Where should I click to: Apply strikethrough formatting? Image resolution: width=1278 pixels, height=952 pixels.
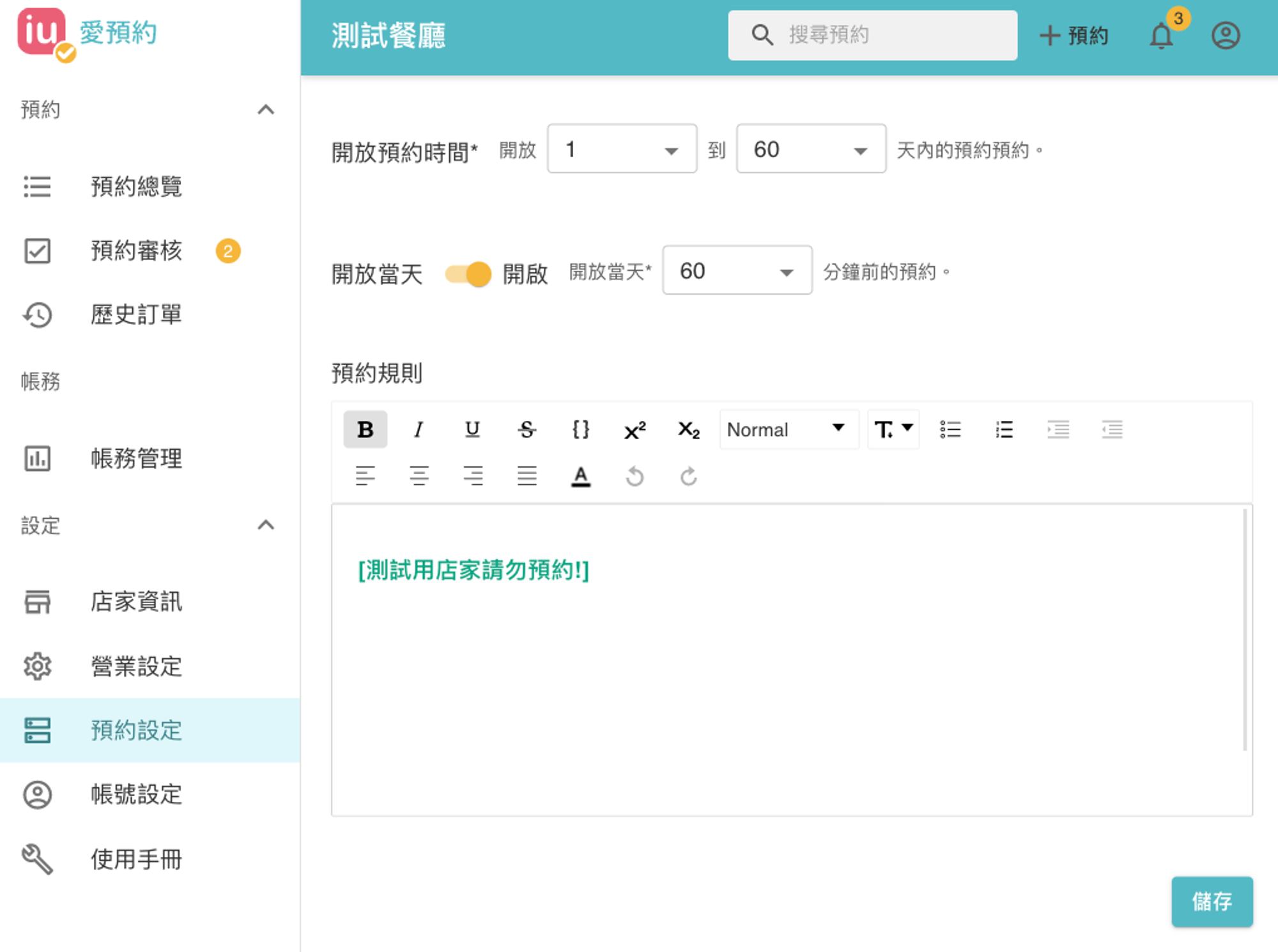tap(527, 429)
